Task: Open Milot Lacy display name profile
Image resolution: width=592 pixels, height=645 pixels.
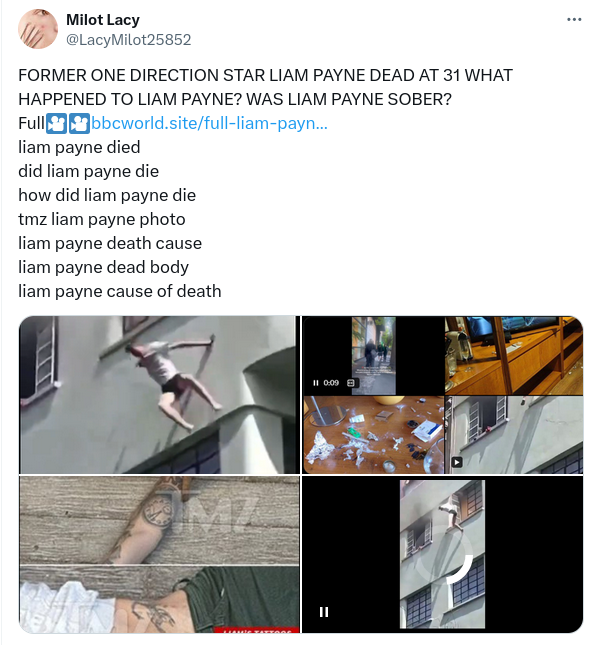Action: tap(103, 19)
